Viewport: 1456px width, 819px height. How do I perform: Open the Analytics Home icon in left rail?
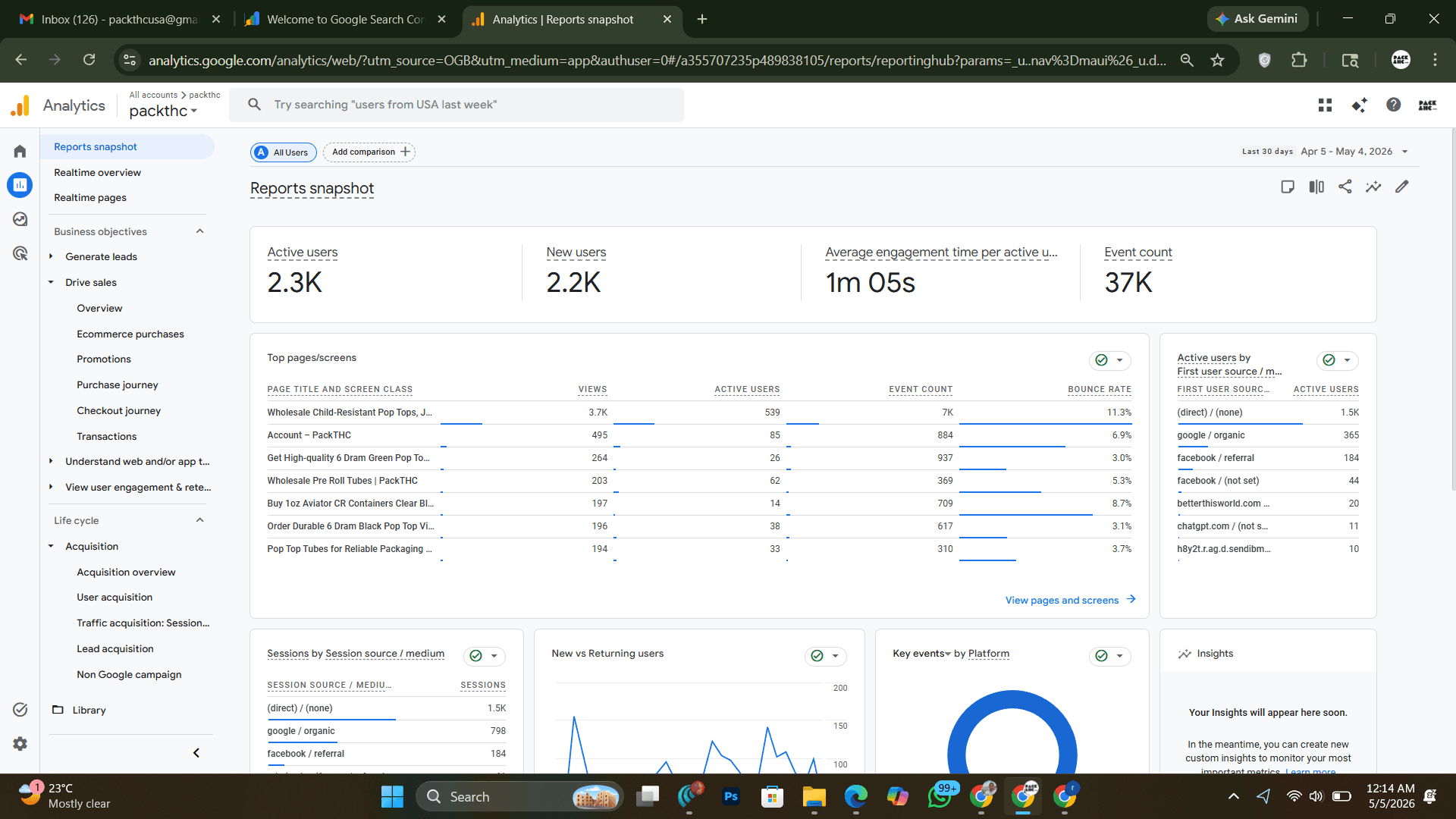(20, 151)
